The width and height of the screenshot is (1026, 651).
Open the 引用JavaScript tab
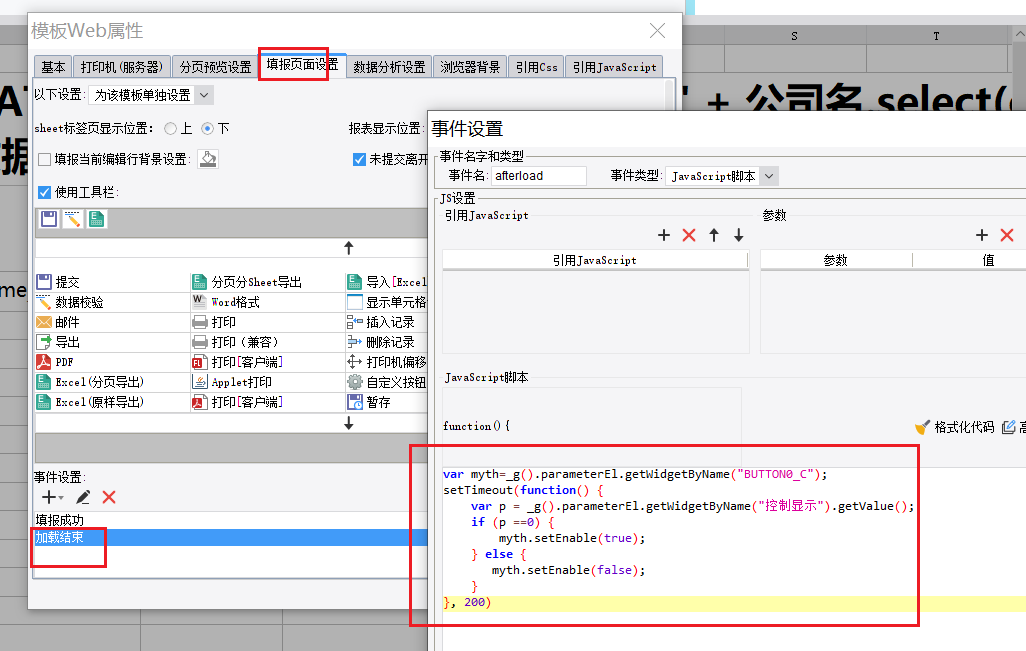(614, 67)
